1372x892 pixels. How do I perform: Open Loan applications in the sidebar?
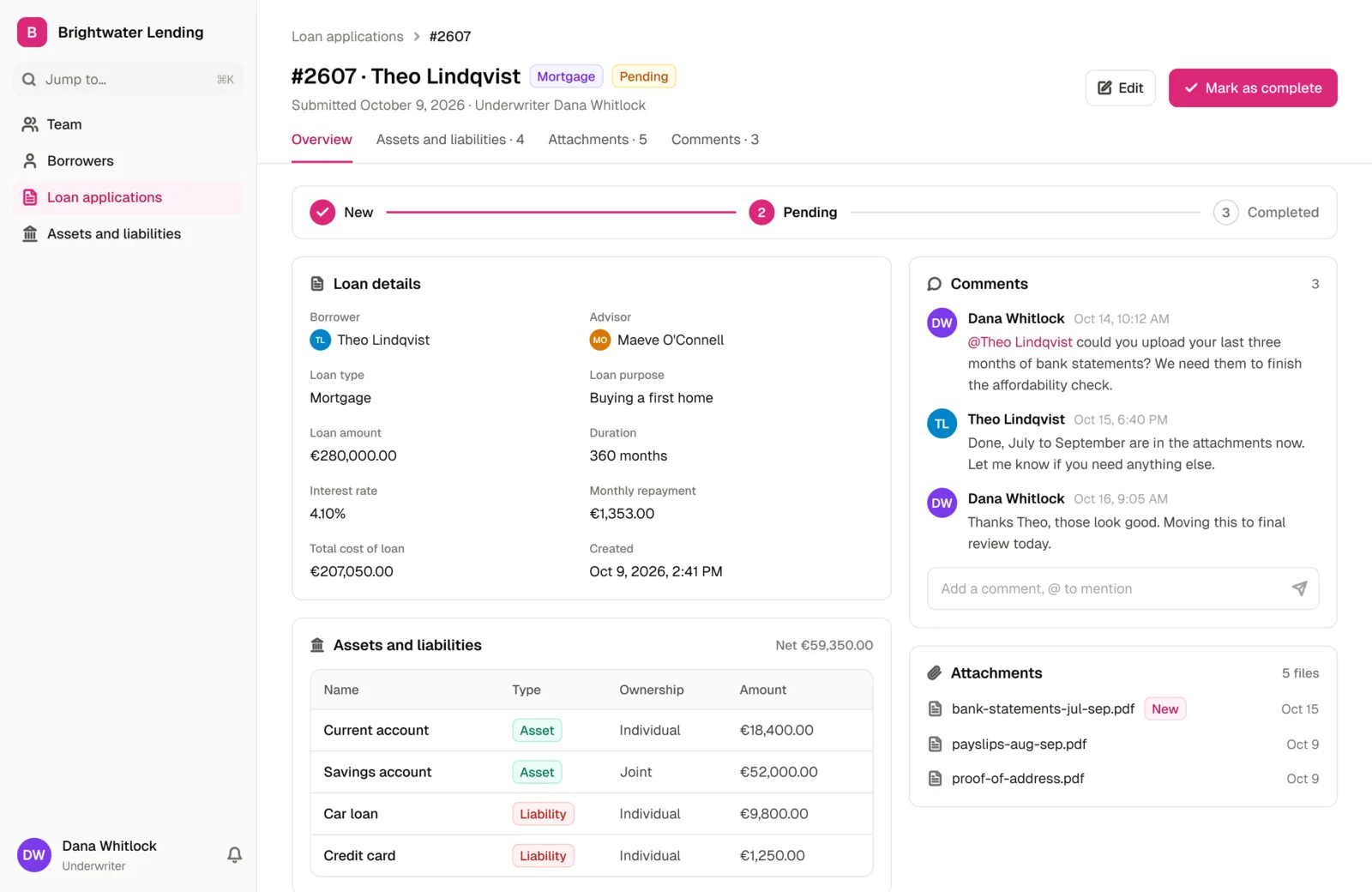[x=129, y=197]
